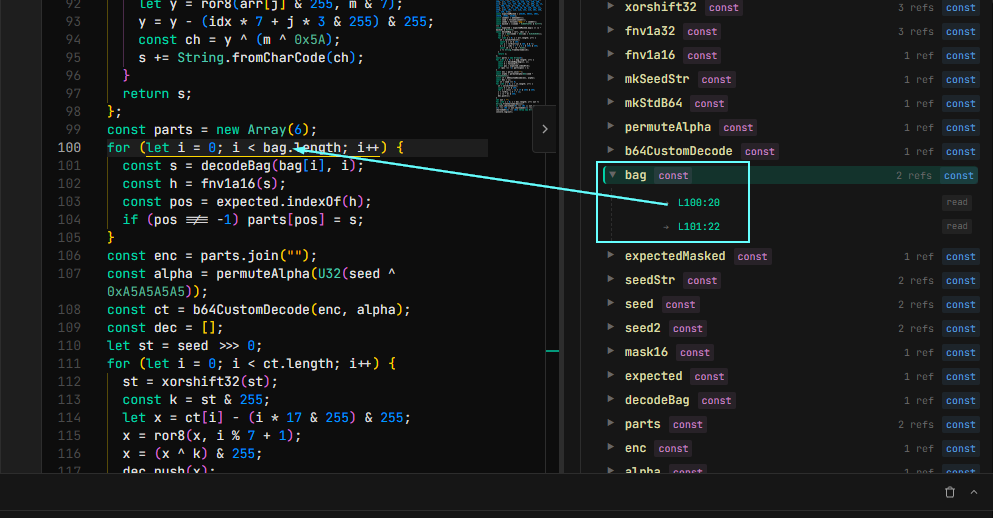This screenshot has width=993, height=518.
Task: Expand the fnv1a32 symbol row
Action: (610, 30)
